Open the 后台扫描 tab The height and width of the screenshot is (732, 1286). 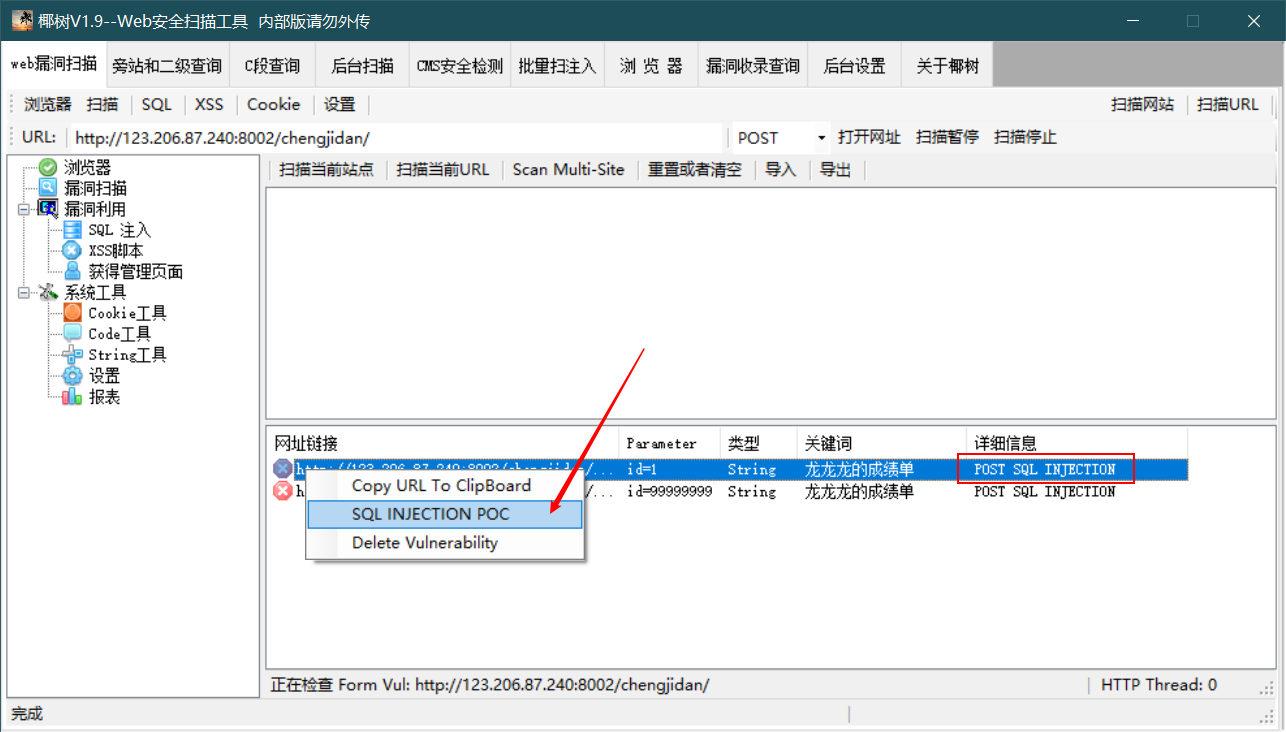point(362,66)
